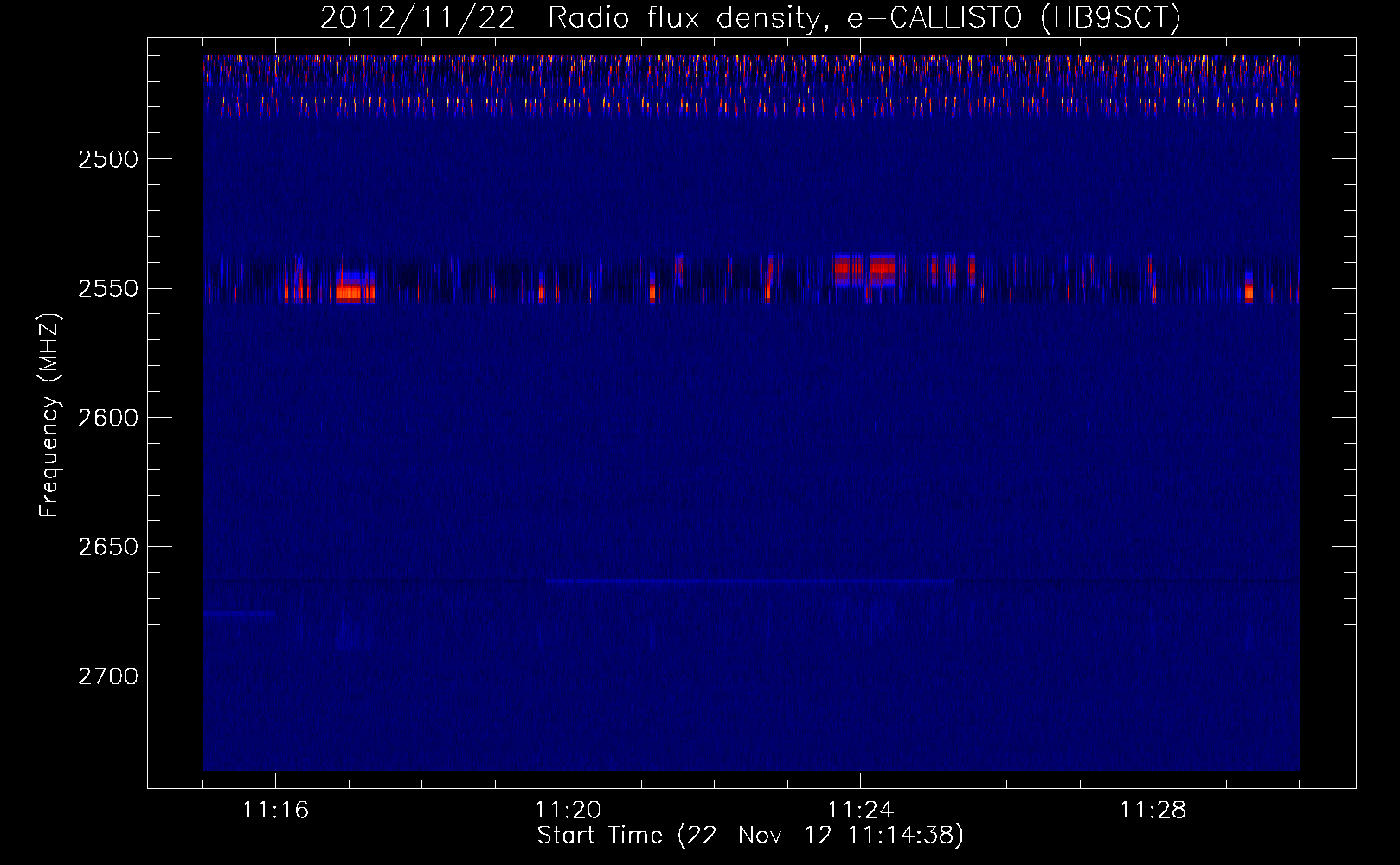Click the 11:24 time tick label
This screenshot has height=865, width=1400.
(860, 811)
